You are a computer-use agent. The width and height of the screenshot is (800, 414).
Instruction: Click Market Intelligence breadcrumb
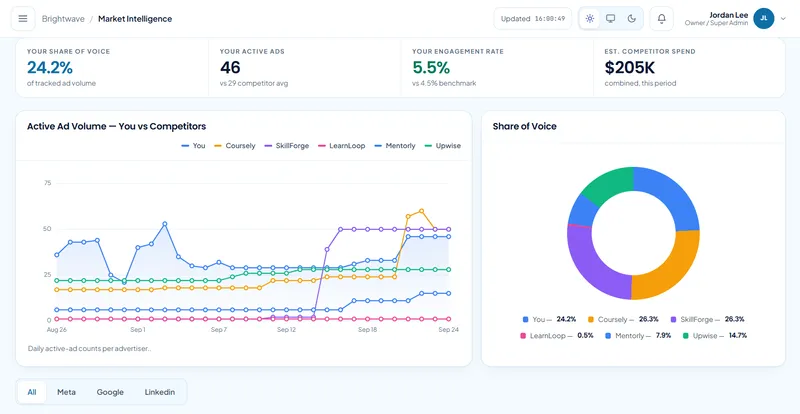click(x=135, y=19)
